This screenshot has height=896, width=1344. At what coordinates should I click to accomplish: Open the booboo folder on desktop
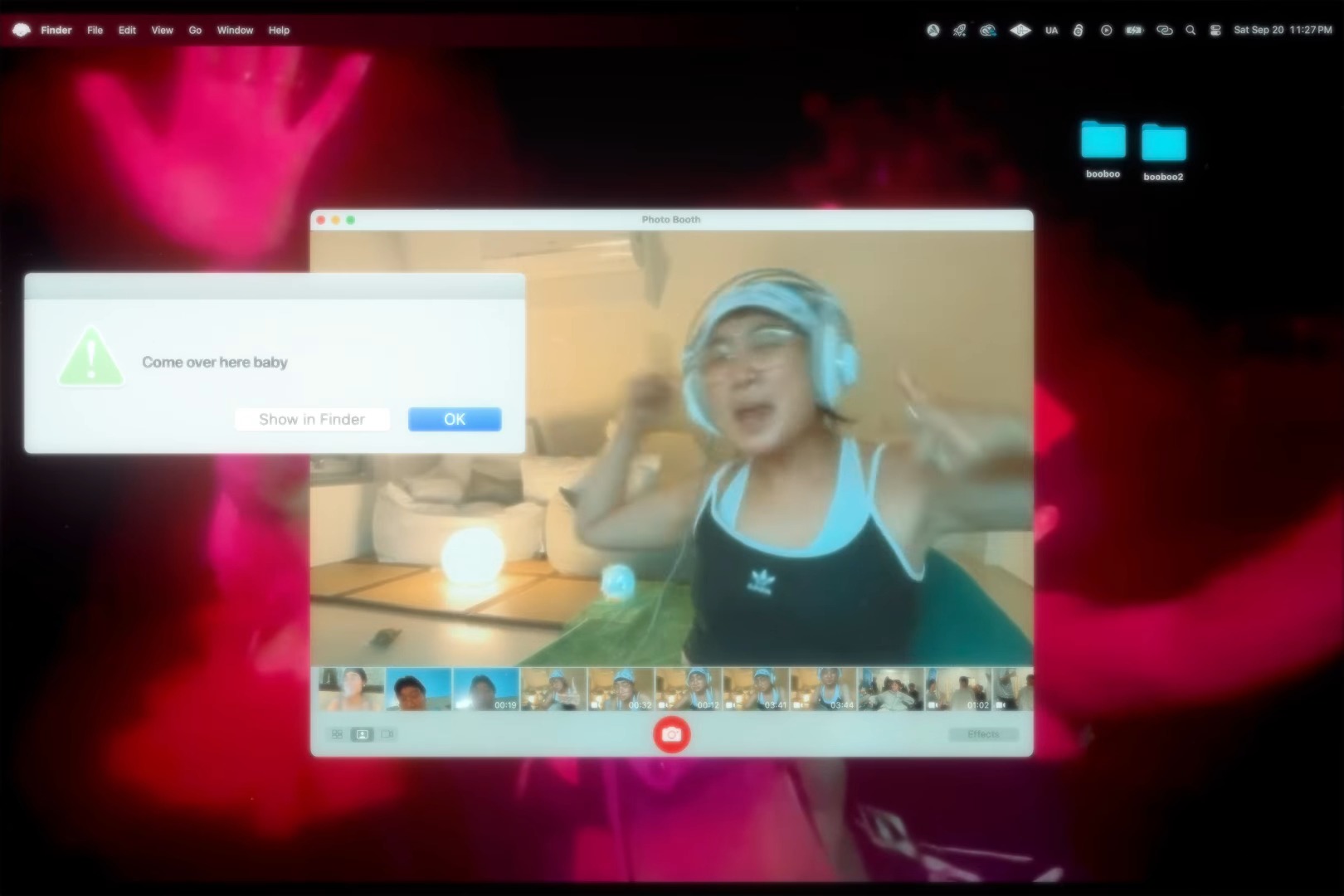click(x=1103, y=142)
